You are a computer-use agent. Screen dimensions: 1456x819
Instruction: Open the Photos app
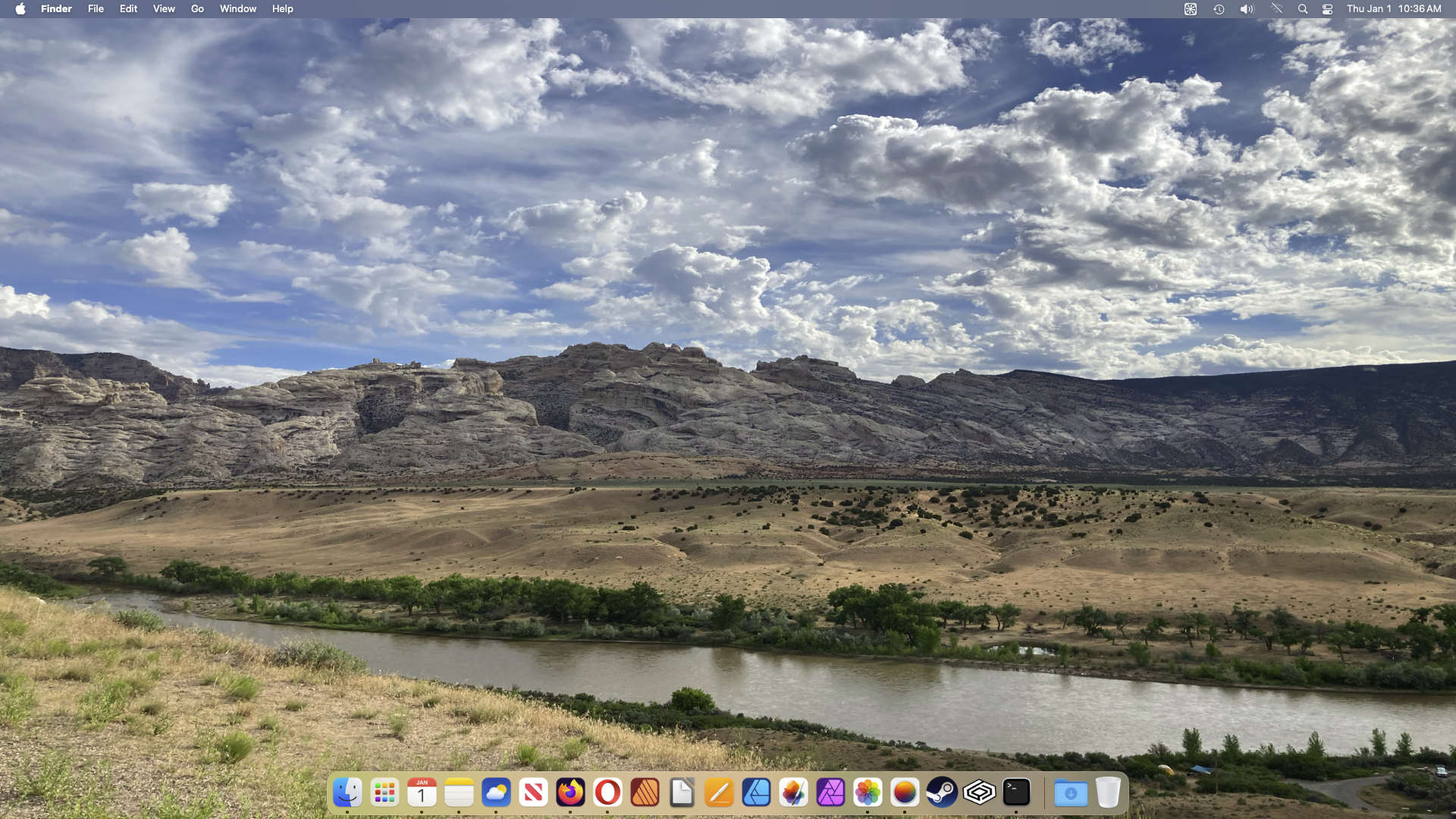pos(868,793)
